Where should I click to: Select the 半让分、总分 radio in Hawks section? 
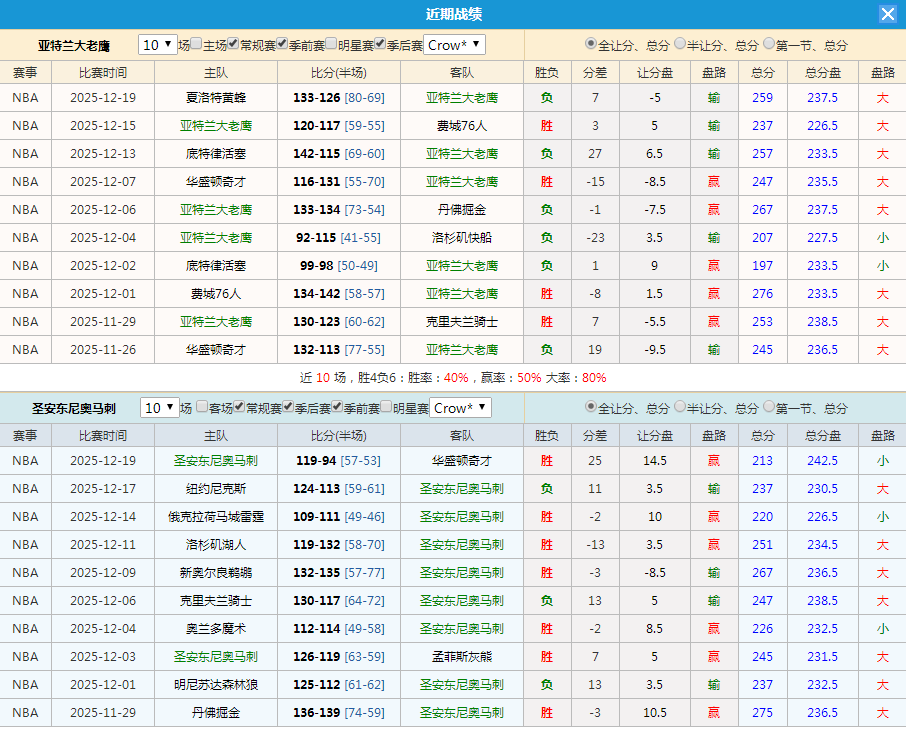681,44
